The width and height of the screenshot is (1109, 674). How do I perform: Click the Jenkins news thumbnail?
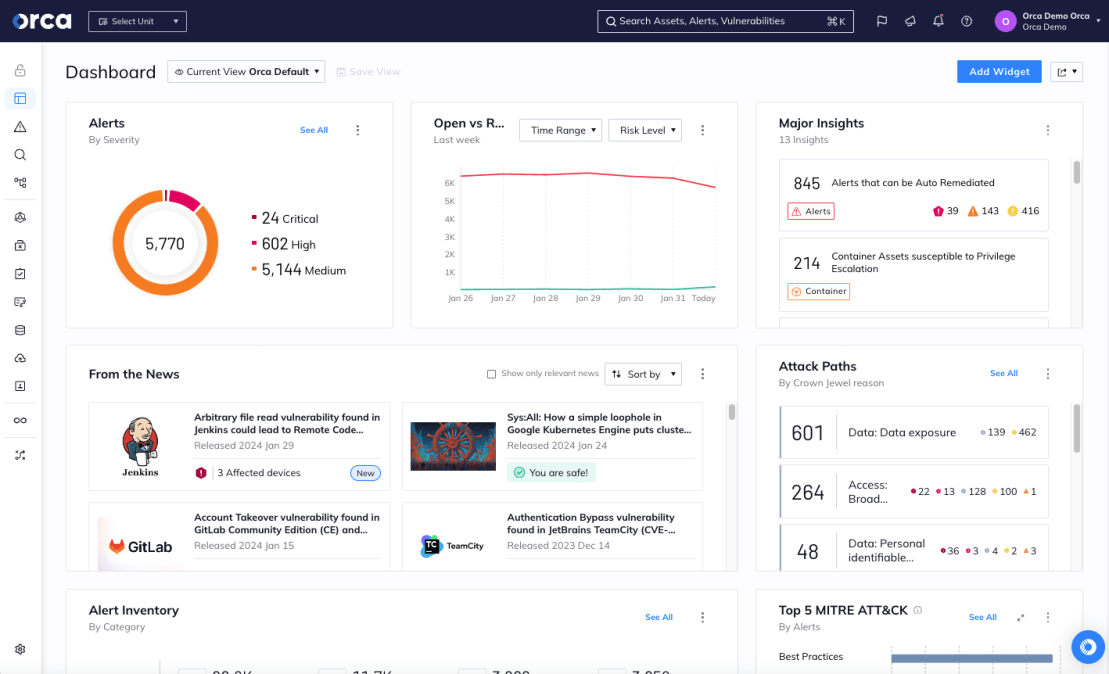click(x=140, y=447)
